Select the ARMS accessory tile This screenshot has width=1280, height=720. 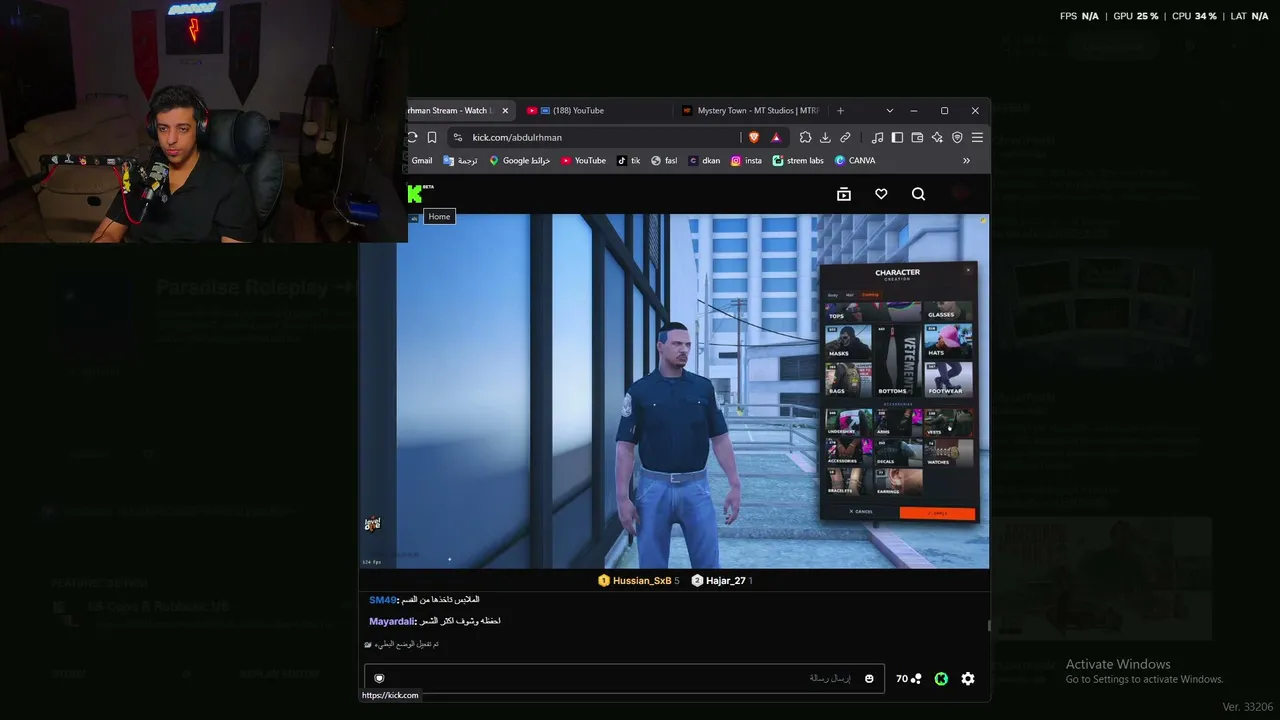[897, 422]
